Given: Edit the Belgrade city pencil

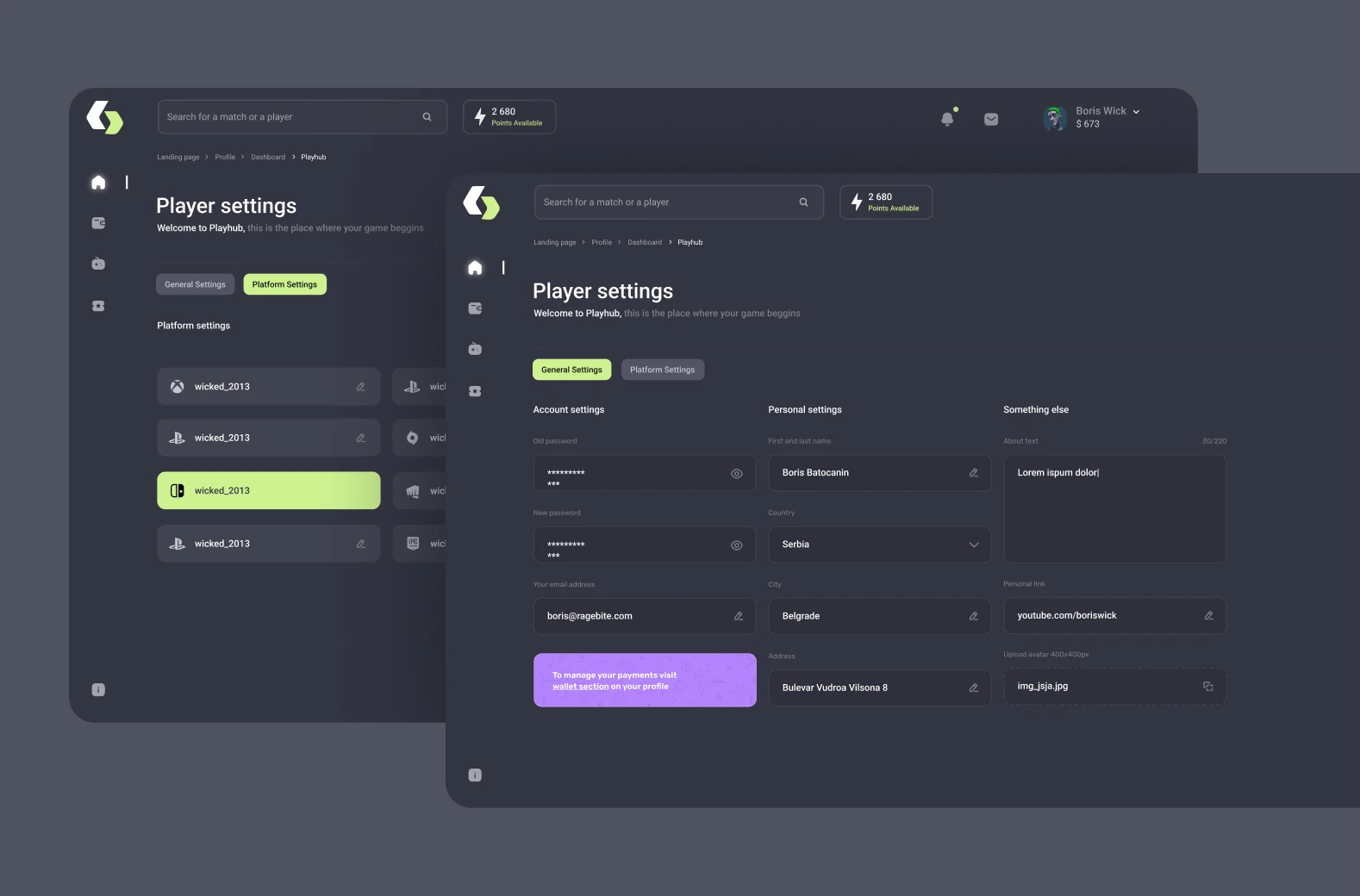Looking at the screenshot, I should (974, 616).
